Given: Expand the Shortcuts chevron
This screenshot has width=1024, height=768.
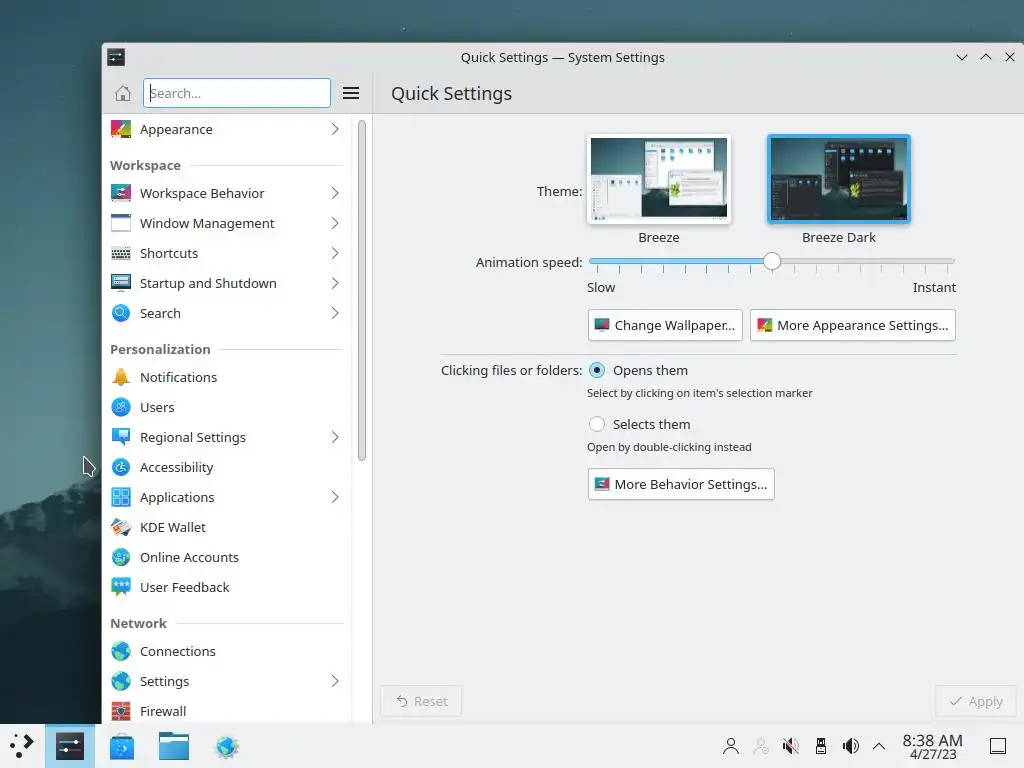Looking at the screenshot, I should pyautogui.click(x=335, y=253).
